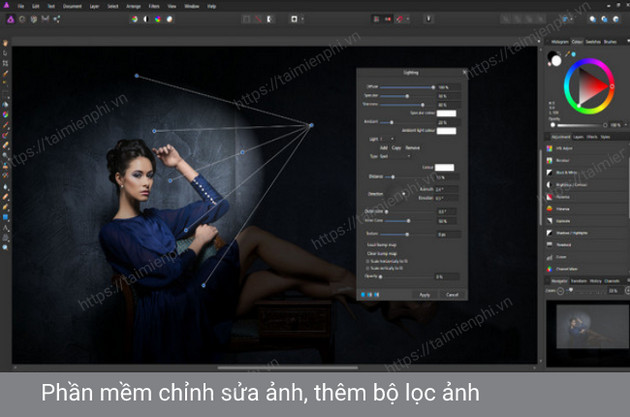Viewport: 630px width, 417px height.
Task: Select second split preview mode in Lighting dialog
Action: [x=370, y=294]
